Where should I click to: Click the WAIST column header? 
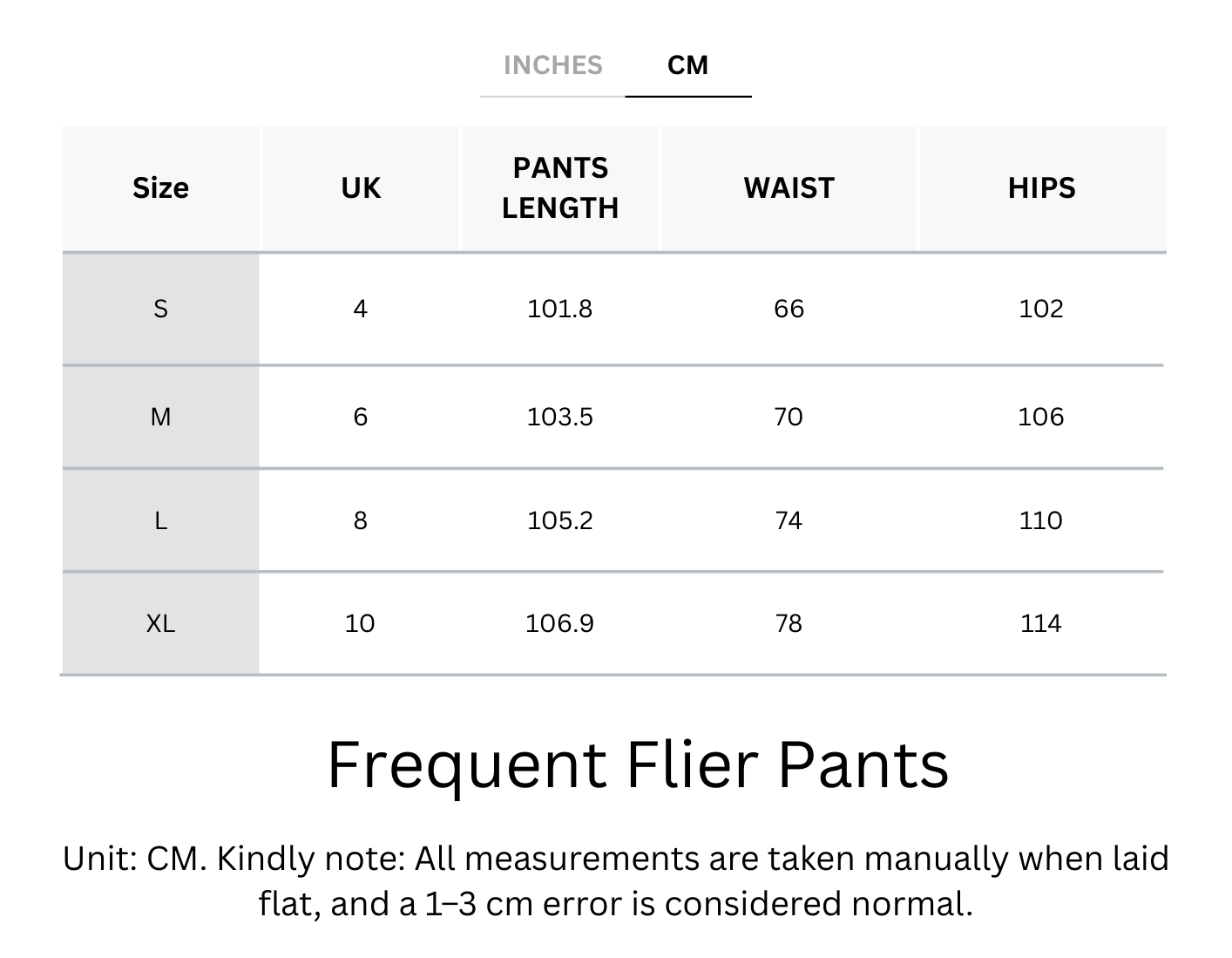789,188
